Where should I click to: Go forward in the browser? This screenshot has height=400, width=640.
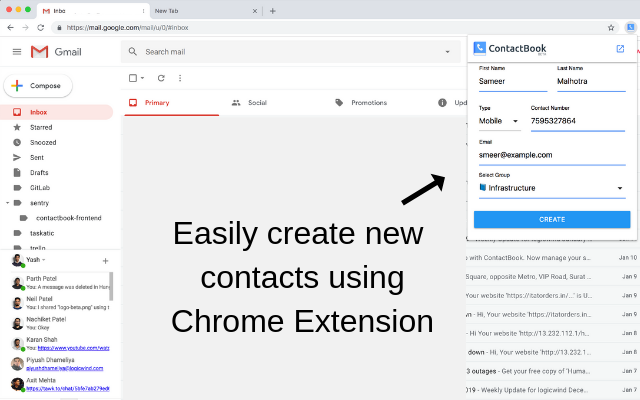[x=25, y=27]
